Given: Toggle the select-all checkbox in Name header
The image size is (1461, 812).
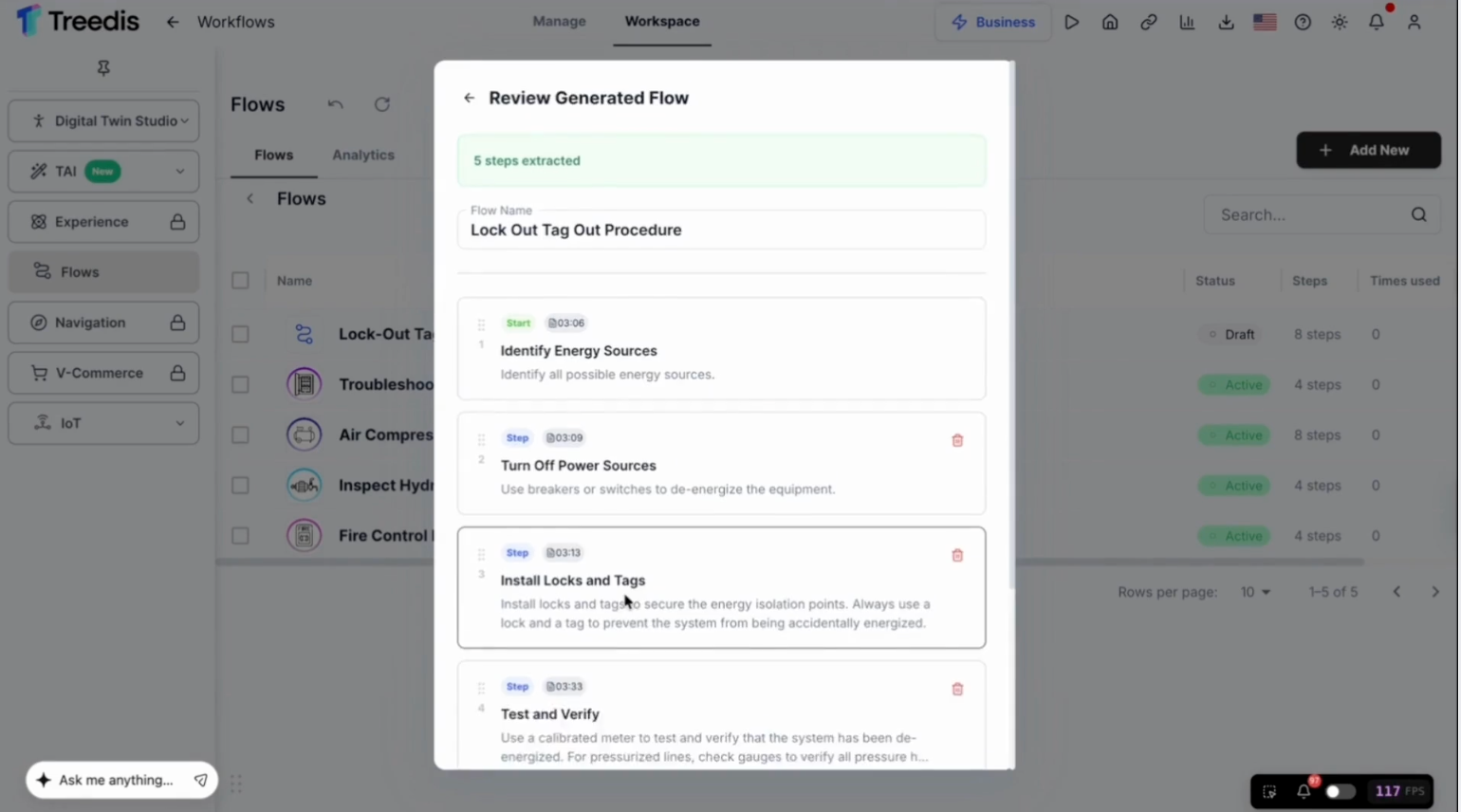Looking at the screenshot, I should (x=241, y=281).
